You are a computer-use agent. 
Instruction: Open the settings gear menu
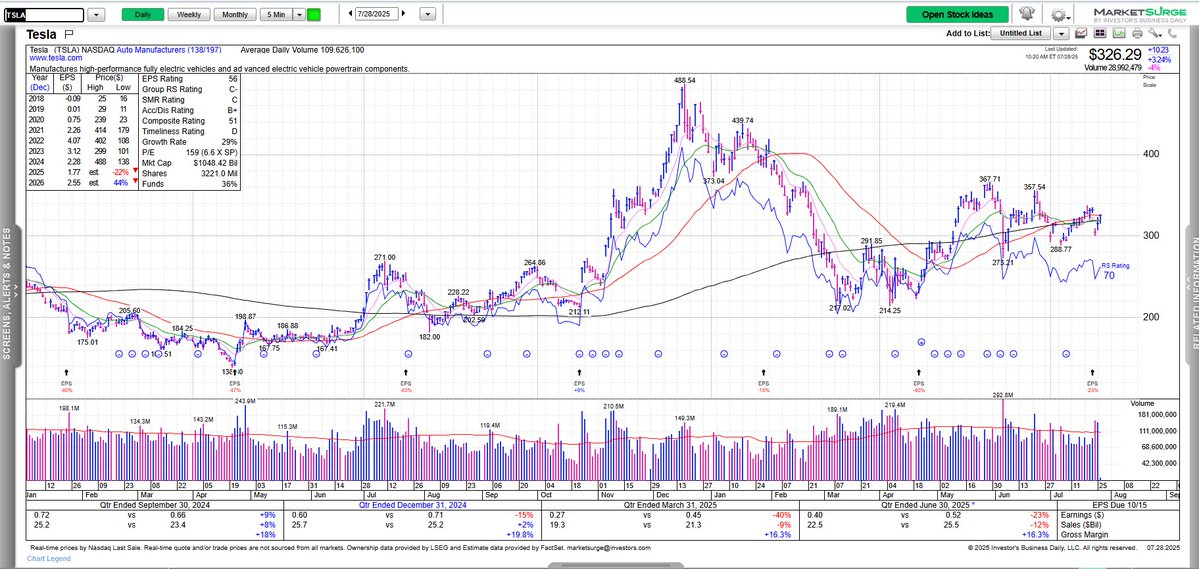pyautogui.click(x=1059, y=15)
